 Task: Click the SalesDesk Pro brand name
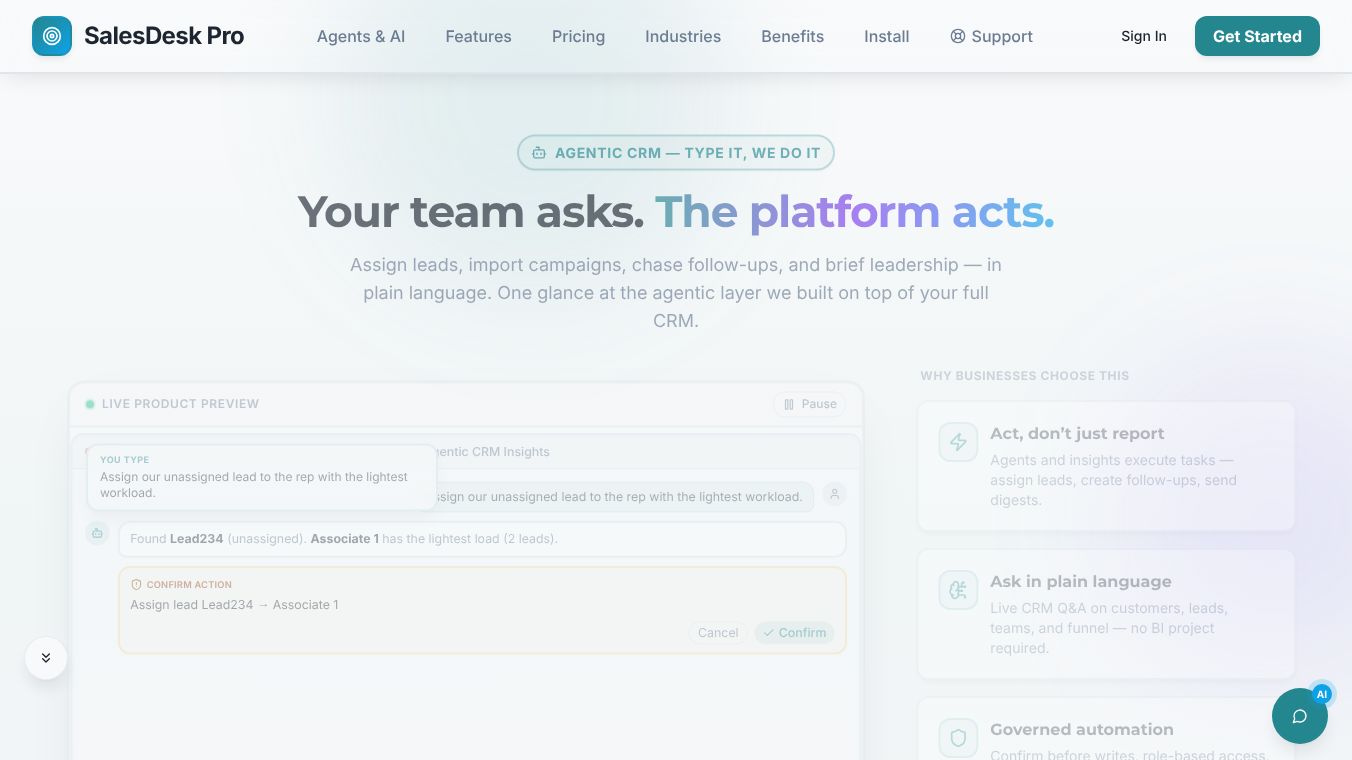click(164, 36)
